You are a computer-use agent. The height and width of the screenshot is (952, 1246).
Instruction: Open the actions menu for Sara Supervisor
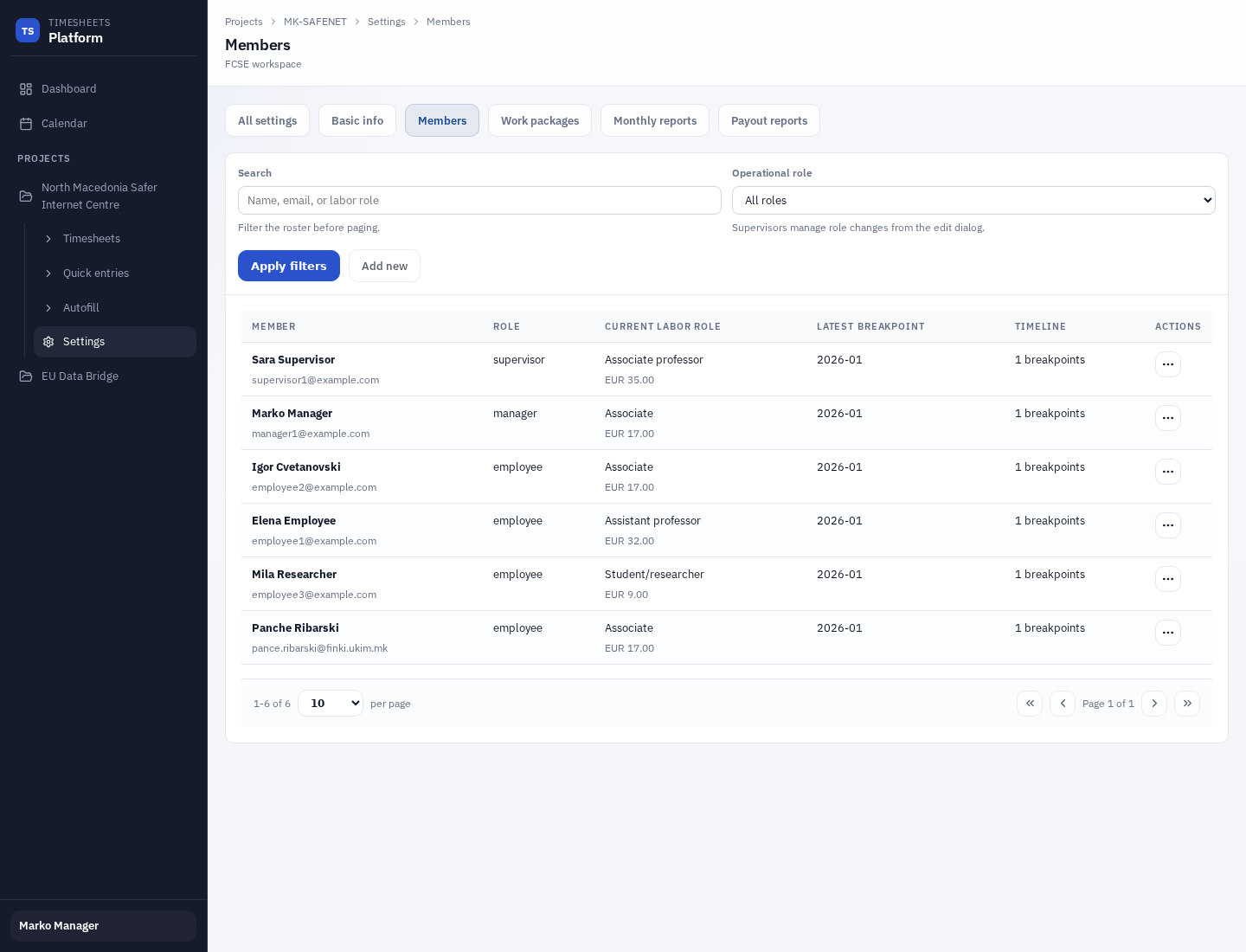pos(1168,364)
